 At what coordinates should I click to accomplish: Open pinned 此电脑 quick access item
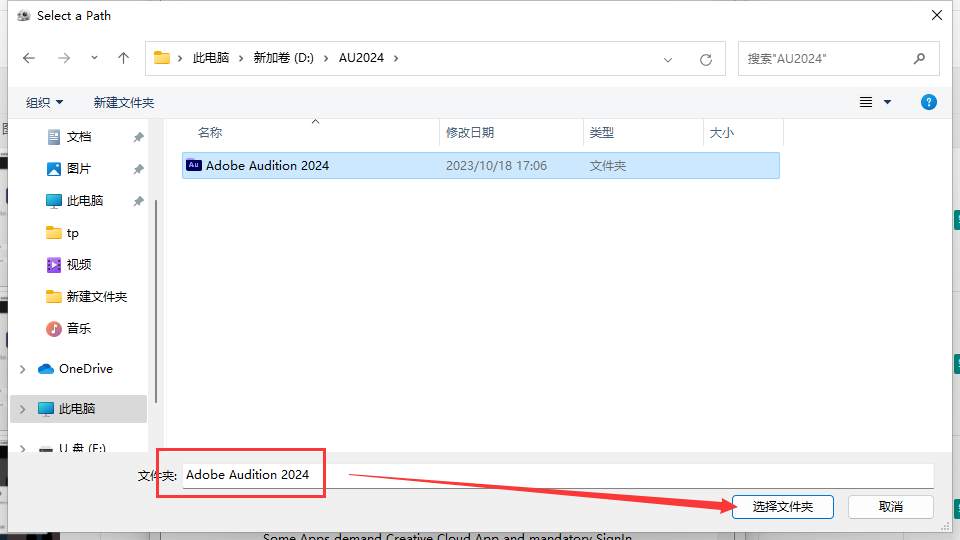pyautogui.click(x=84, y=201)
